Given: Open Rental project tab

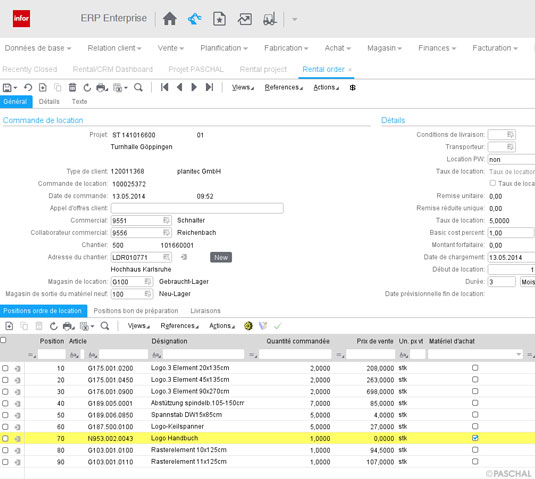Looking at the screenshot, I should click(x=263, y=69).
